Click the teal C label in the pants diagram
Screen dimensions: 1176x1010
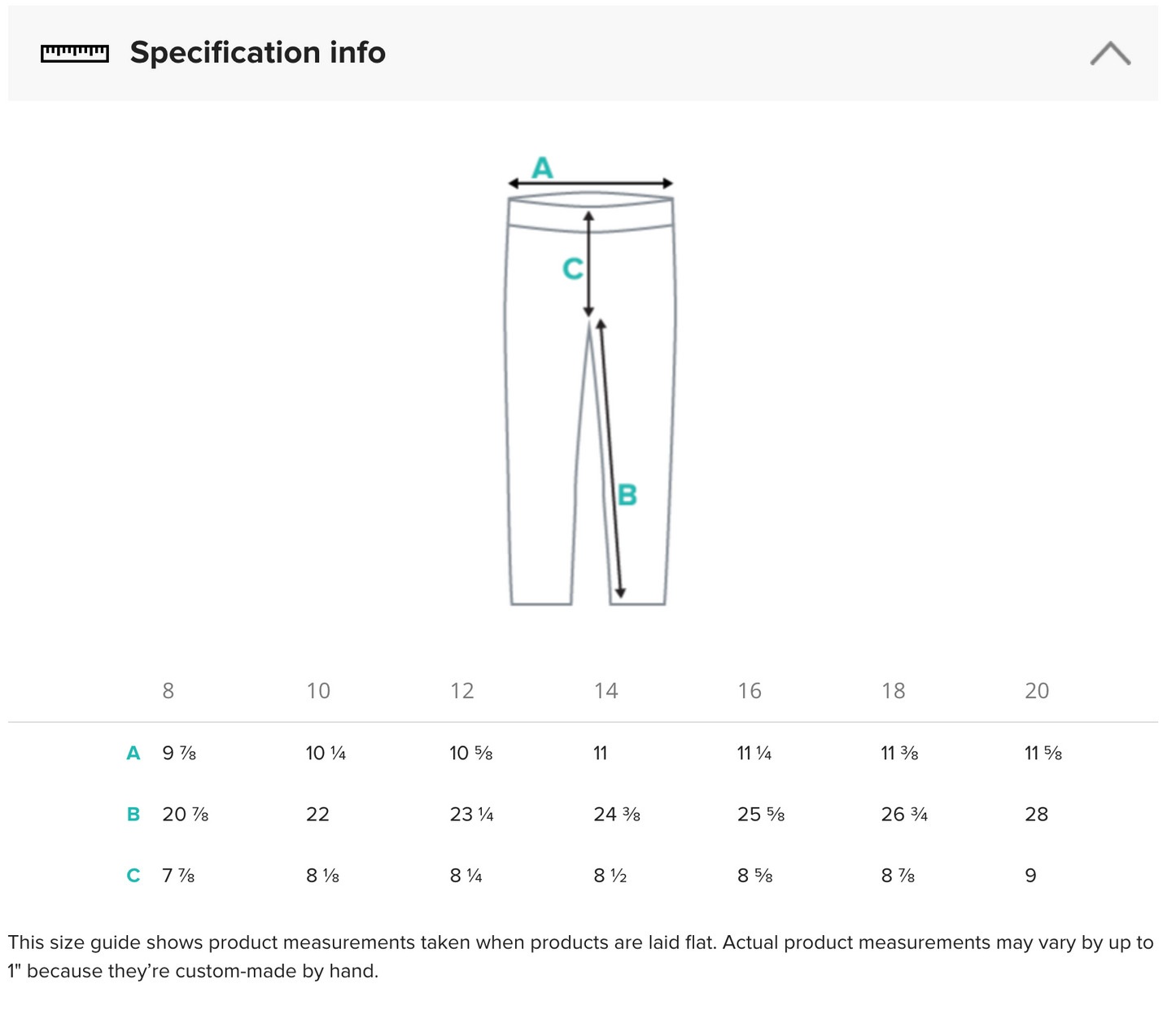573,269
